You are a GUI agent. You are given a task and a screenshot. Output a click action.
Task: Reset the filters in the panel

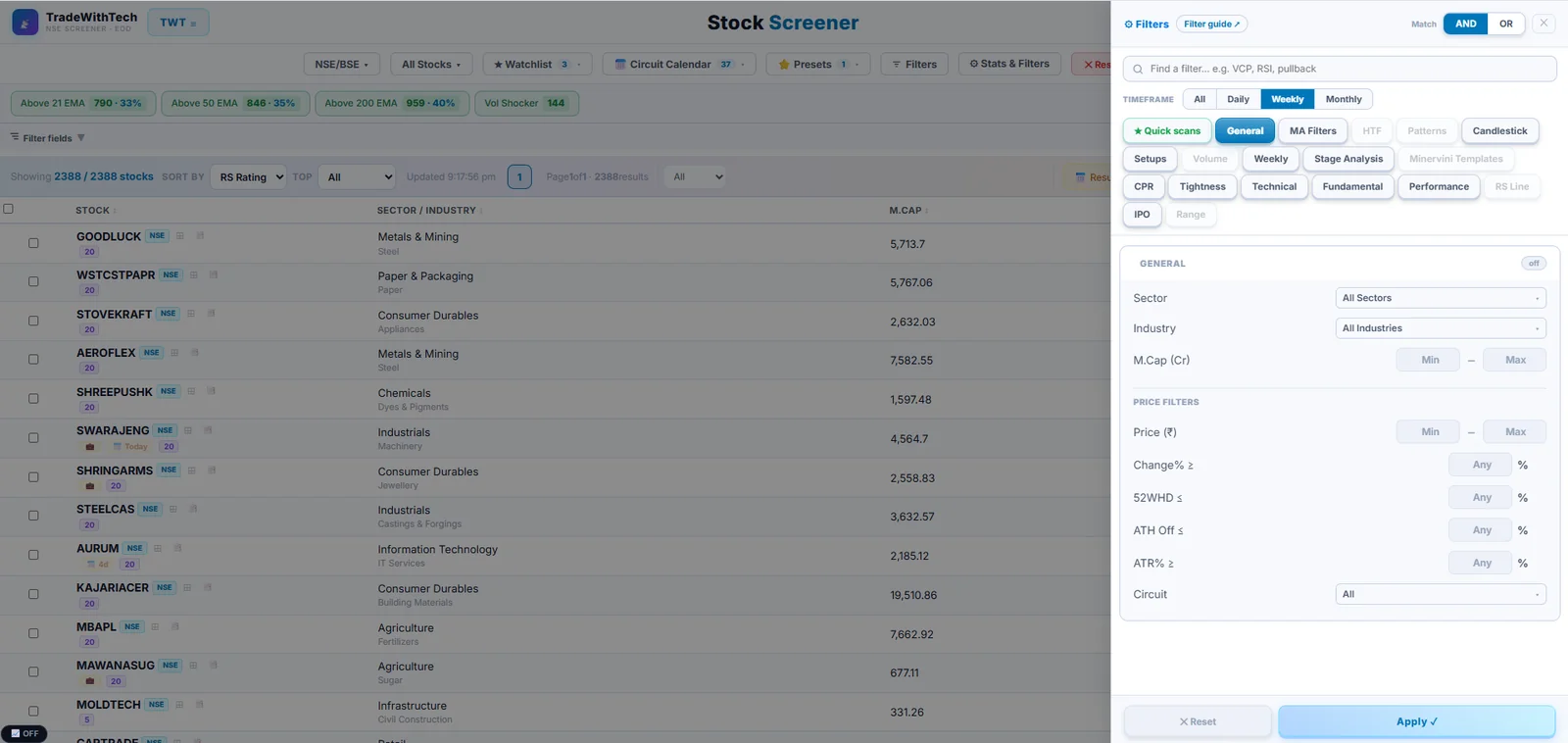point(1198,721)
